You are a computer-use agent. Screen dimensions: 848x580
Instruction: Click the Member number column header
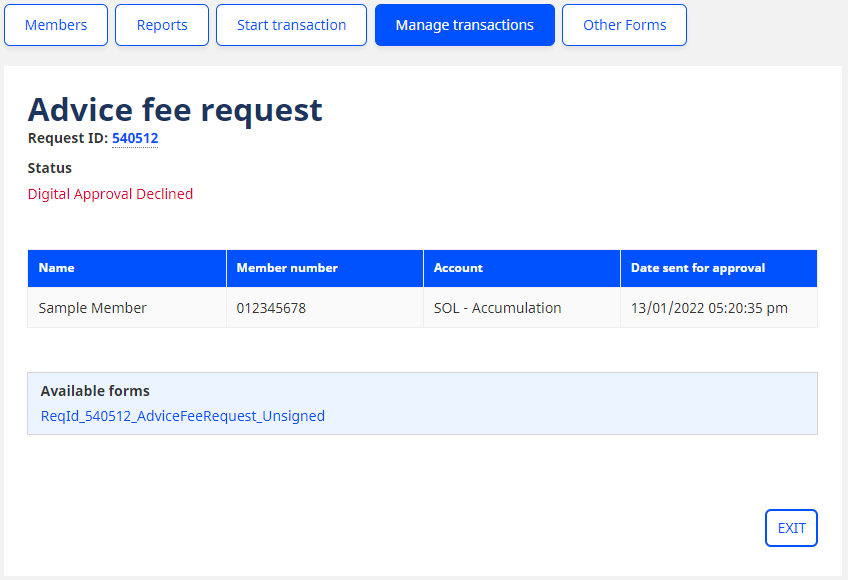(286, 268)
